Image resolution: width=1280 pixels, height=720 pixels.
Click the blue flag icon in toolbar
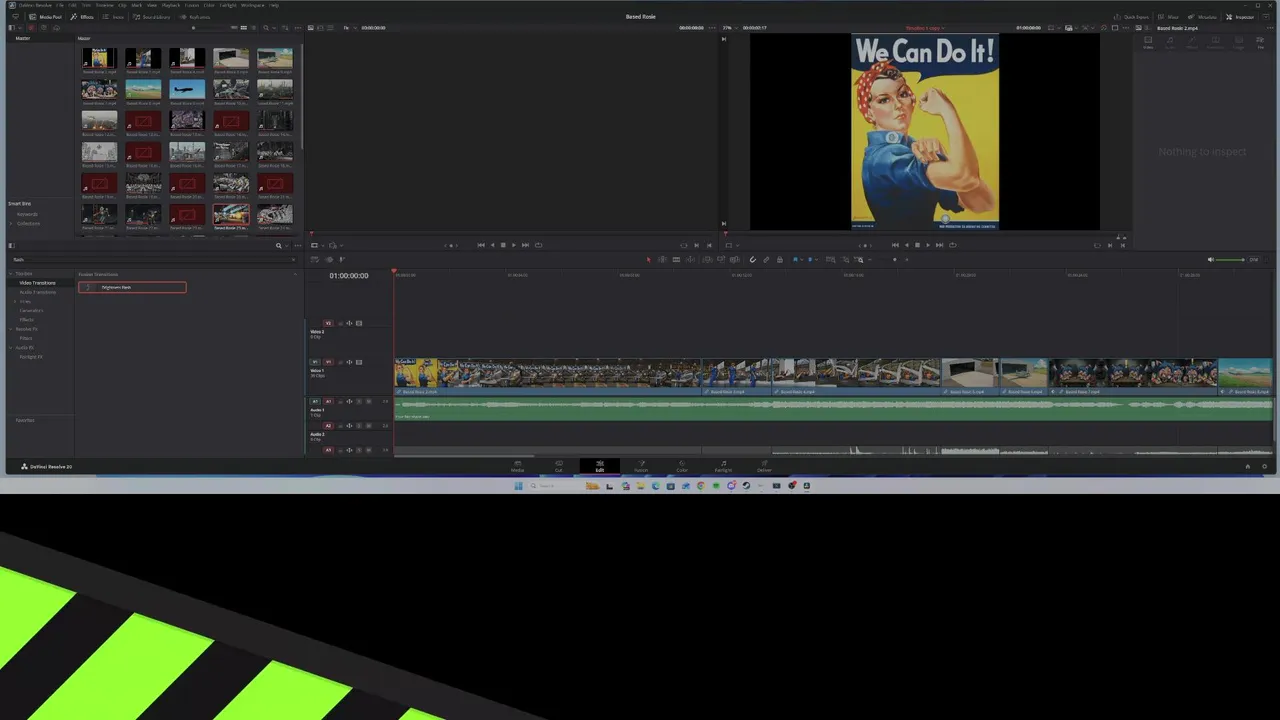[x=795, y=259]
